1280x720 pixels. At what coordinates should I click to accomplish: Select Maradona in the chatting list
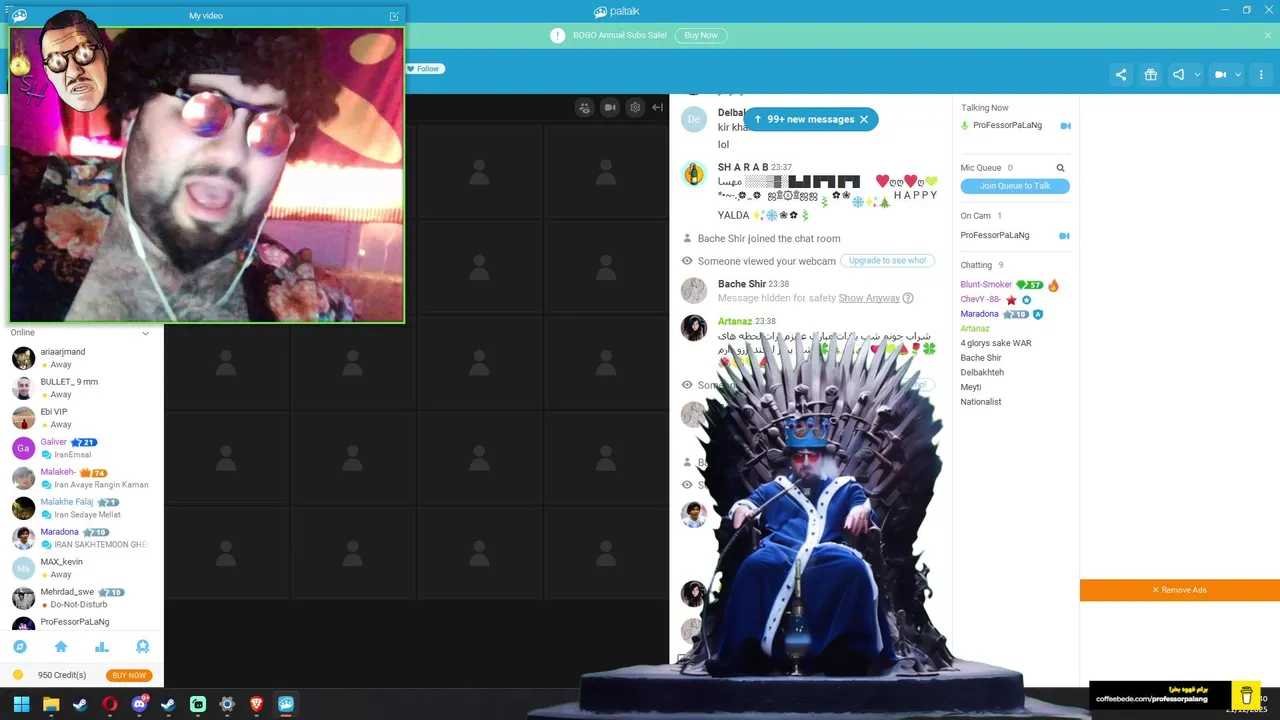(979, 314)
